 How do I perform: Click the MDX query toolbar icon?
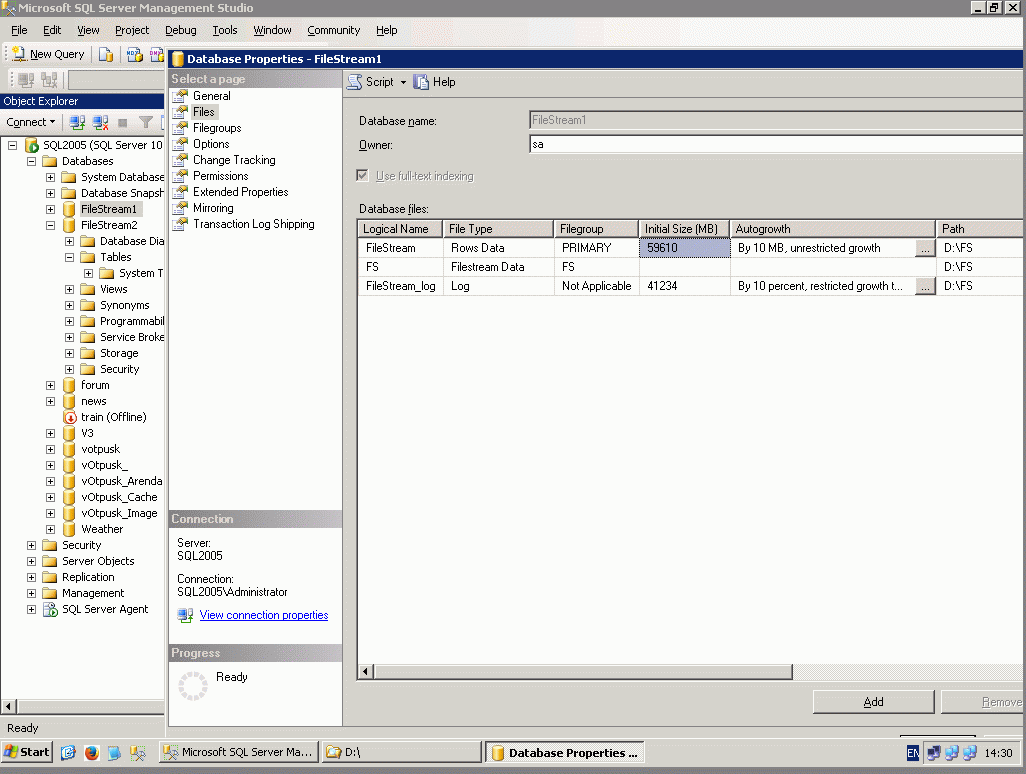(135, 54)
